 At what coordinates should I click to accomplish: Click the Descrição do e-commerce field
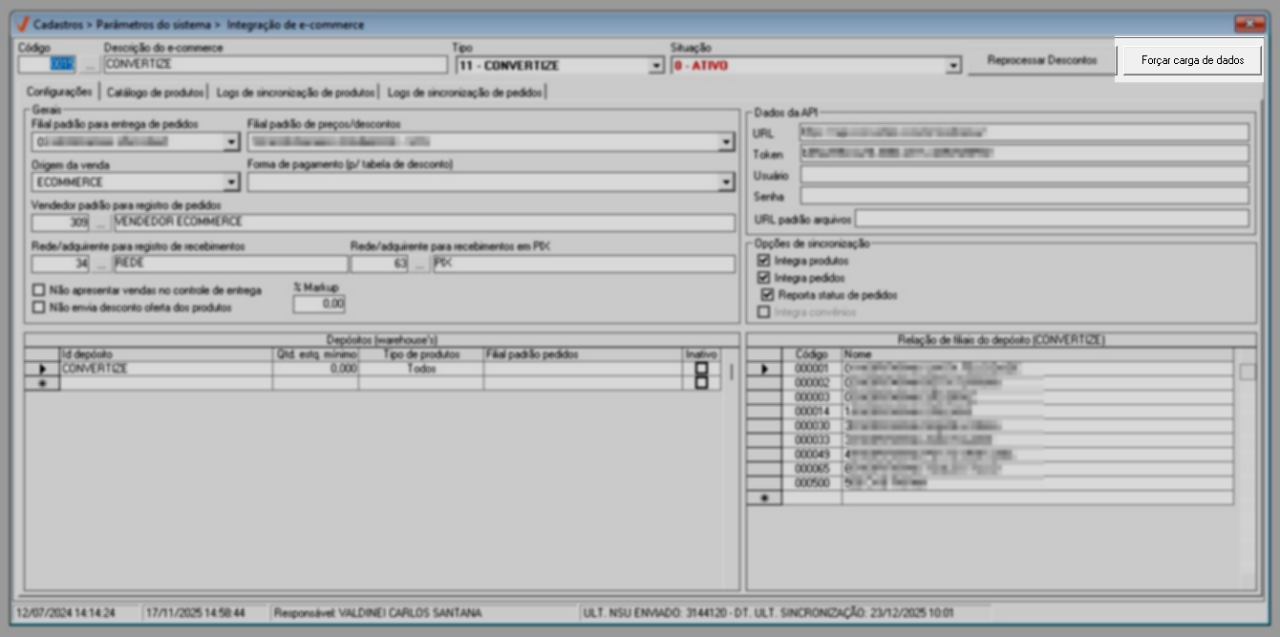275,66
